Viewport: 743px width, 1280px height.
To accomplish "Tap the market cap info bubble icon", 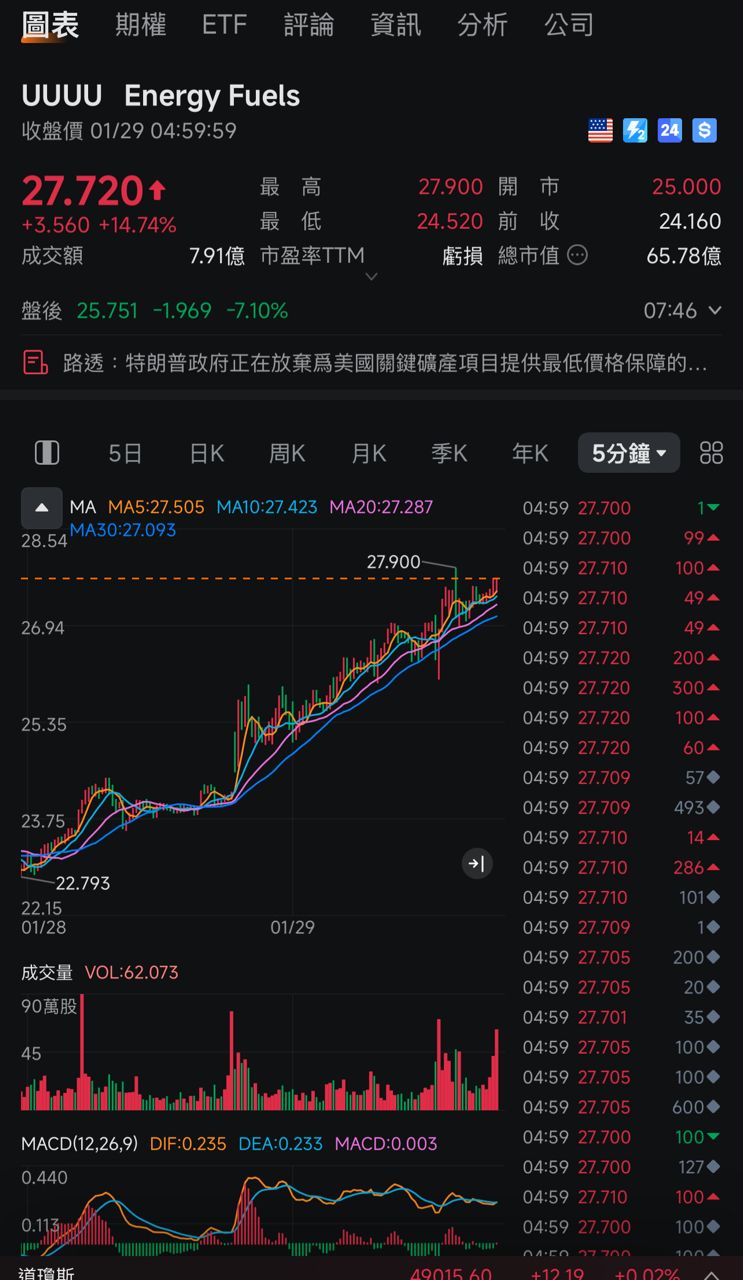I will (x=577, y=256).
